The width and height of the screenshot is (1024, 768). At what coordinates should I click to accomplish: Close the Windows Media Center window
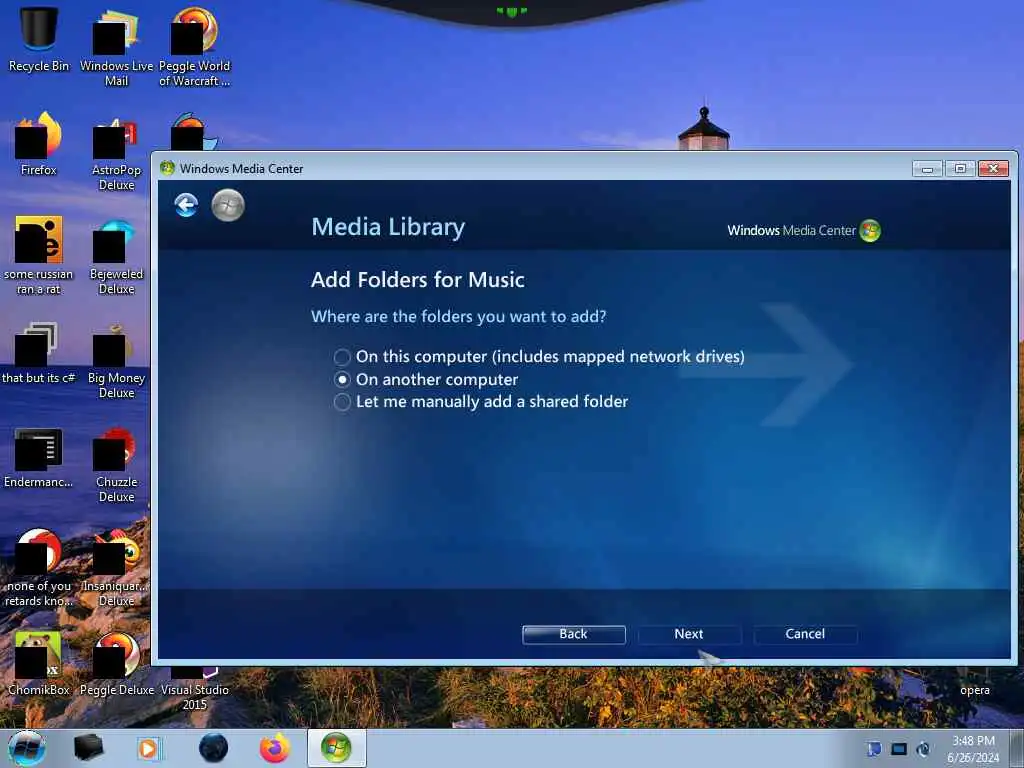tap(993, 168)
